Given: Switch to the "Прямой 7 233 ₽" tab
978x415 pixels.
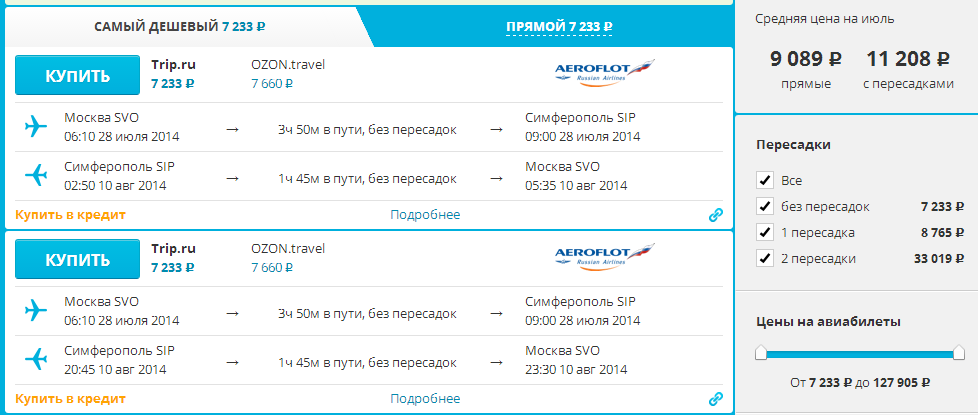Looking at the screenshot, I should pyautogui.click(x=559, y=26).
